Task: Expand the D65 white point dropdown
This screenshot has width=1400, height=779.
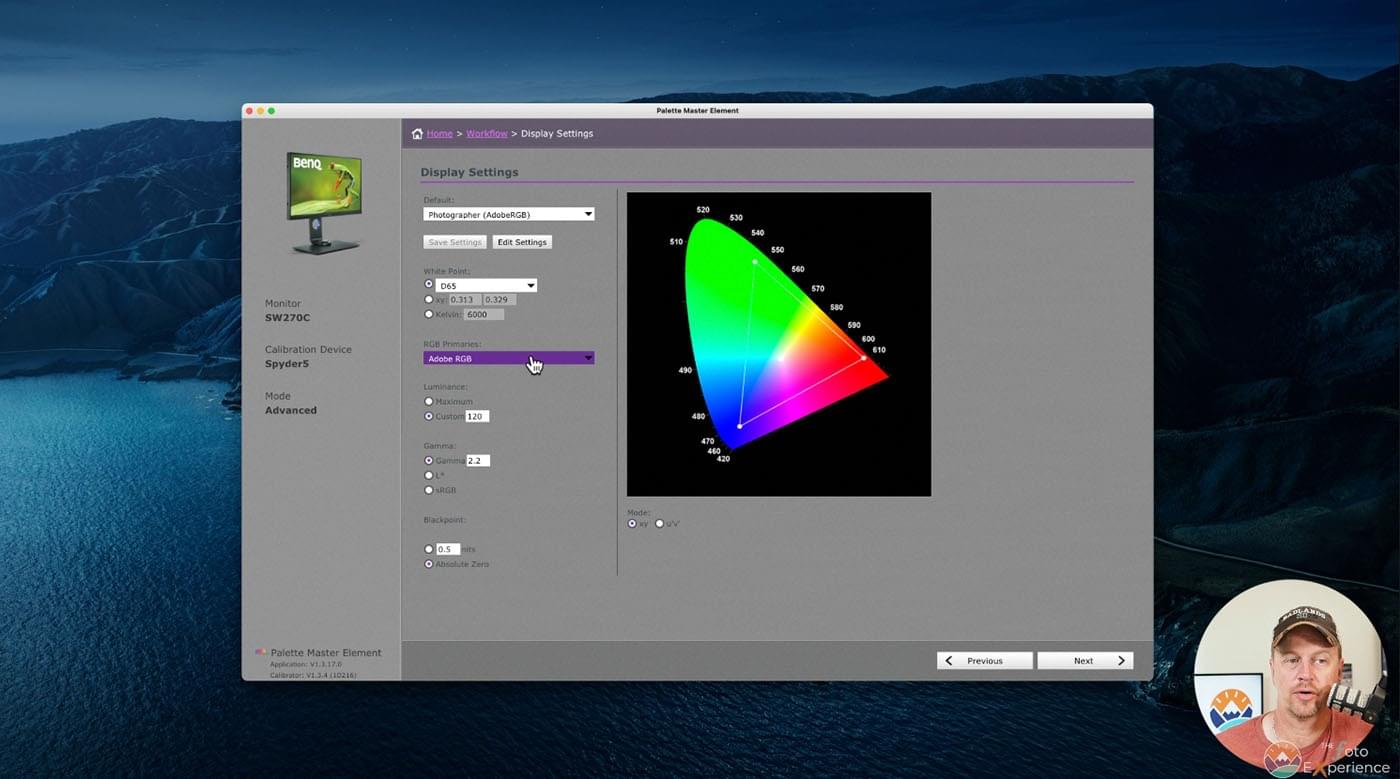Action: click(487, 286)
